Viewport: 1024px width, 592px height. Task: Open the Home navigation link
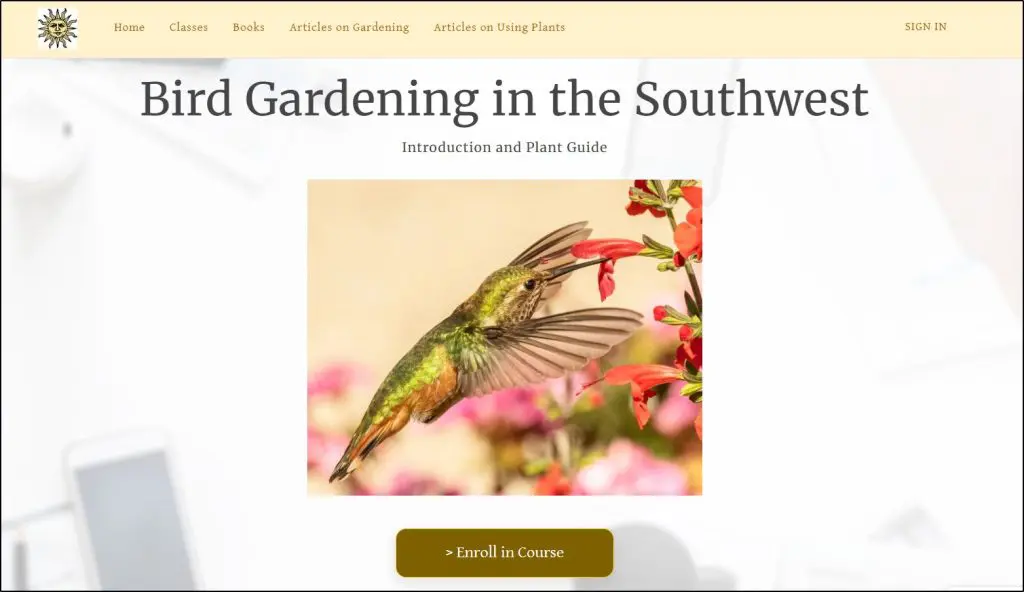click(x=129, y=27)
